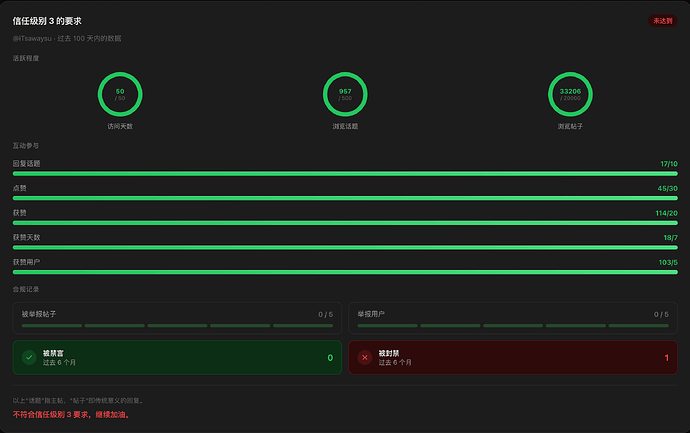This screenshot has width=690, height=433.
Task: Click the 被禁言 label text
Action: [53, 353]
